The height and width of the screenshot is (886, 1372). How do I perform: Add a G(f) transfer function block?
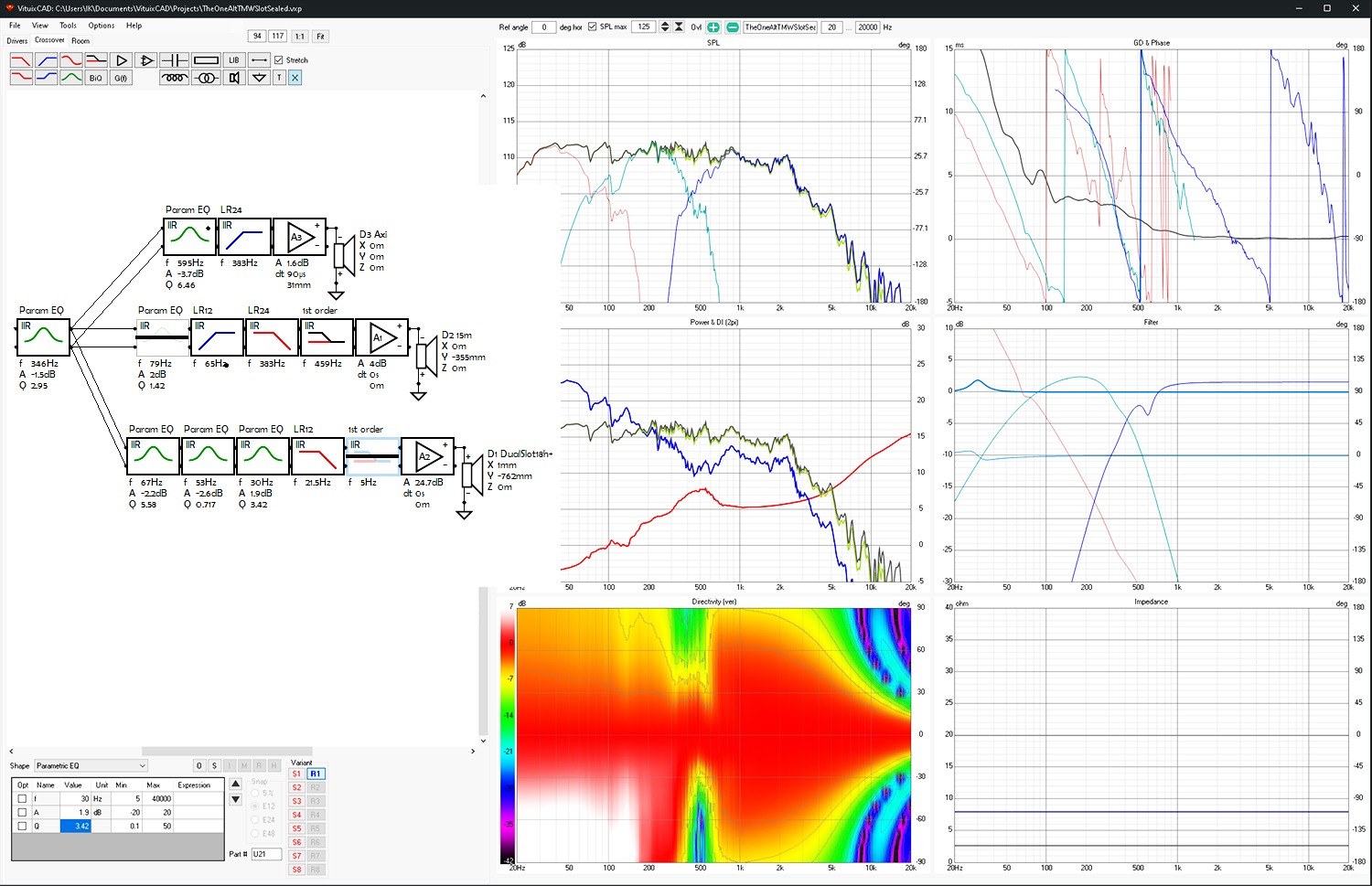[121, 78]
